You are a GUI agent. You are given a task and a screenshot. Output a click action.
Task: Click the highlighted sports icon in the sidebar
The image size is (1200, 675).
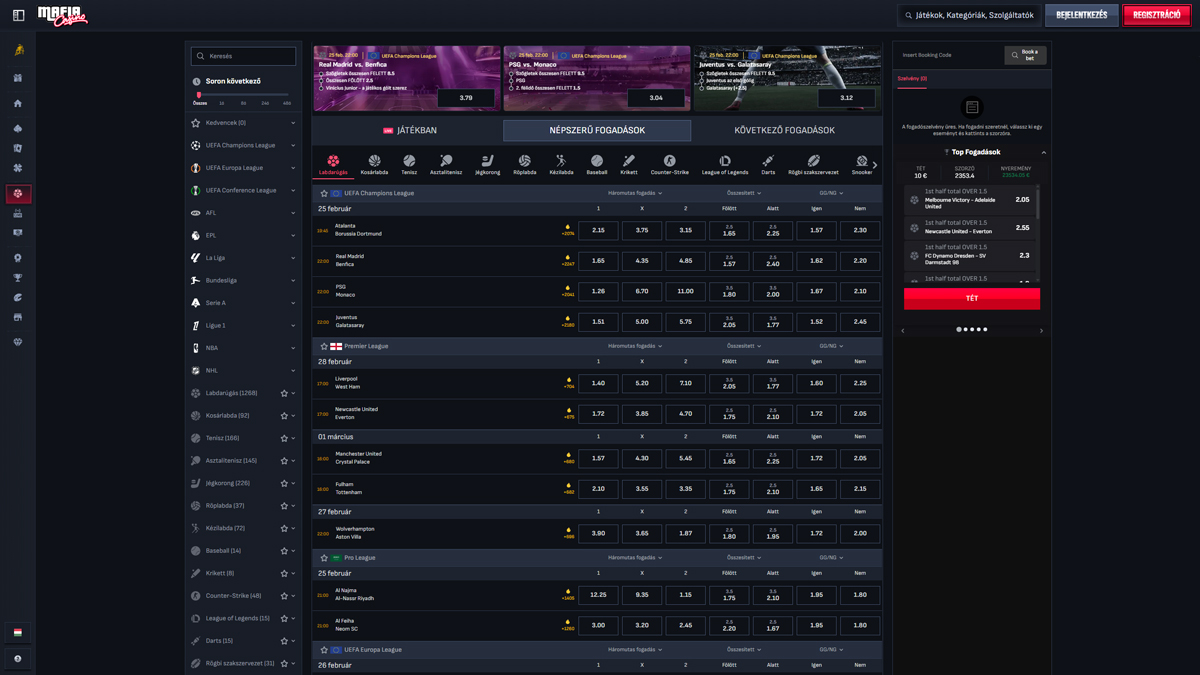point(18,195)
